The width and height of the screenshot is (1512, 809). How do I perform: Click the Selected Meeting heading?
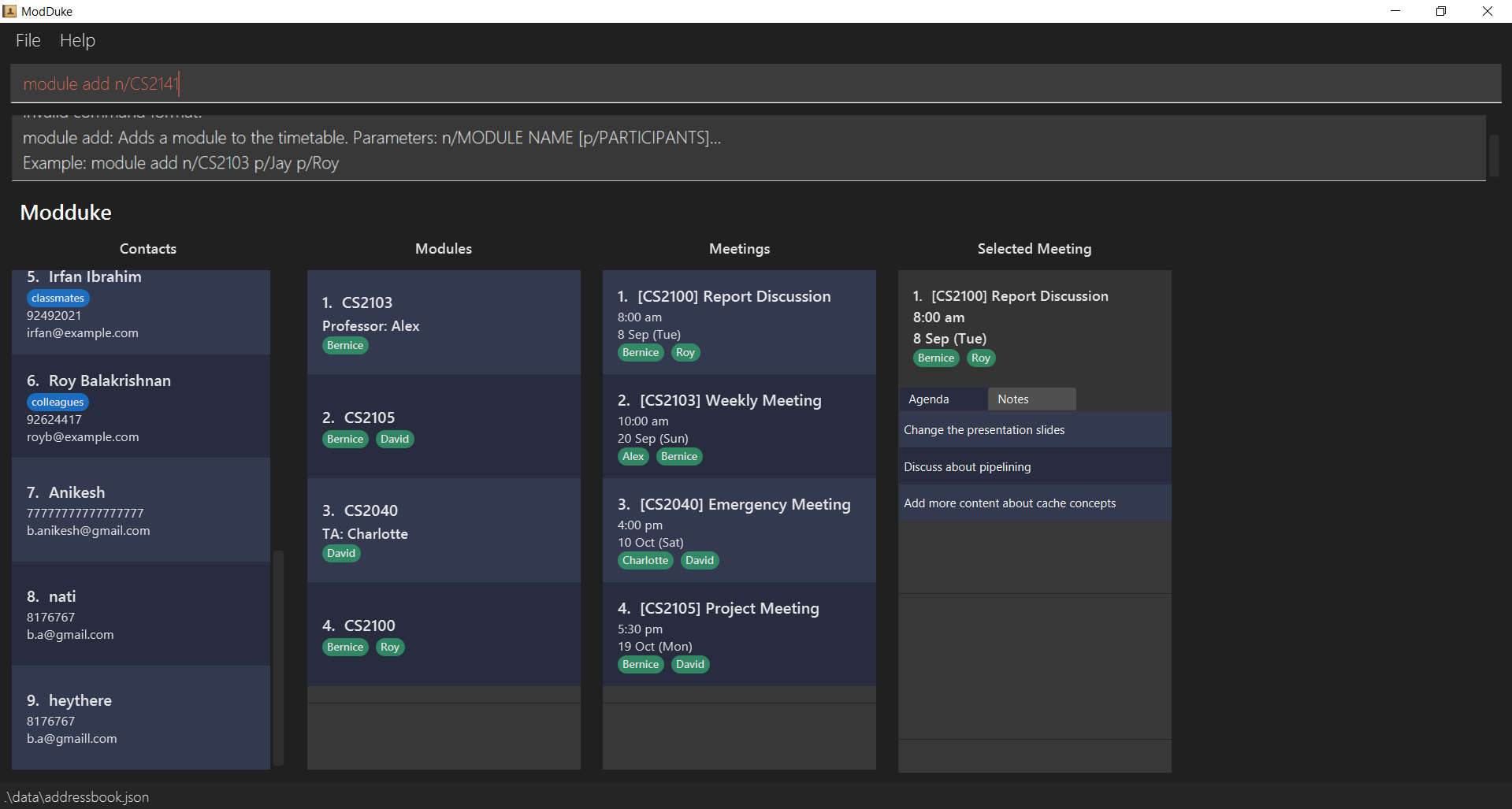click(x=1035, y=249)
